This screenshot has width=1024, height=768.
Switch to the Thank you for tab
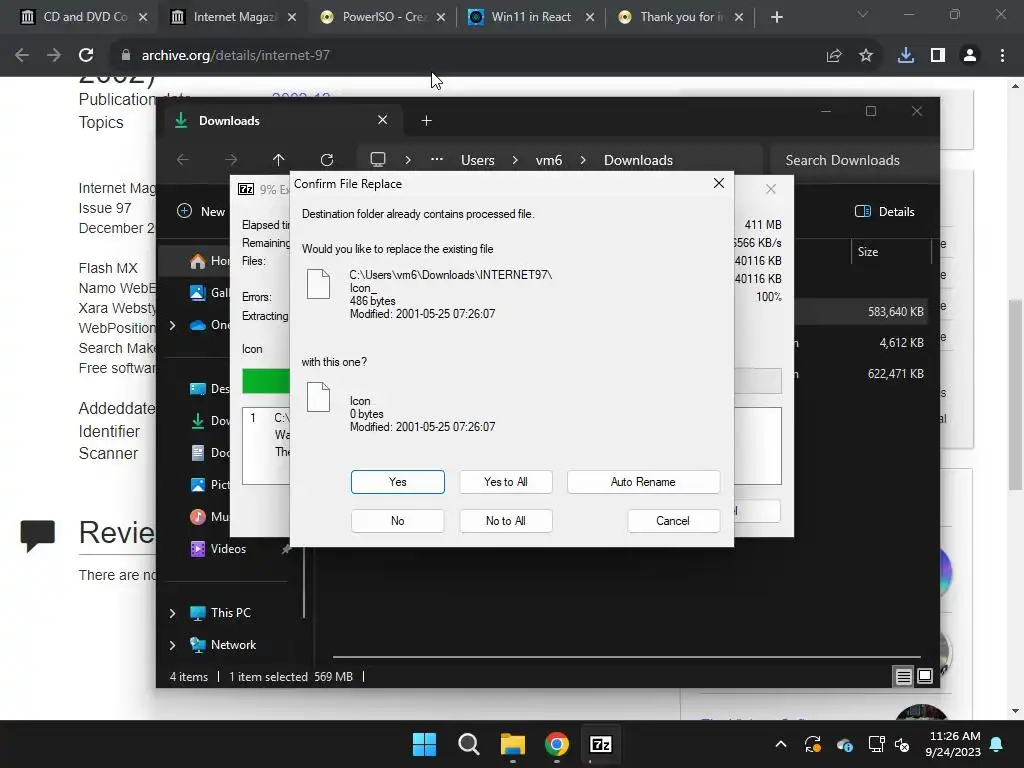click(x=680, y=17)
